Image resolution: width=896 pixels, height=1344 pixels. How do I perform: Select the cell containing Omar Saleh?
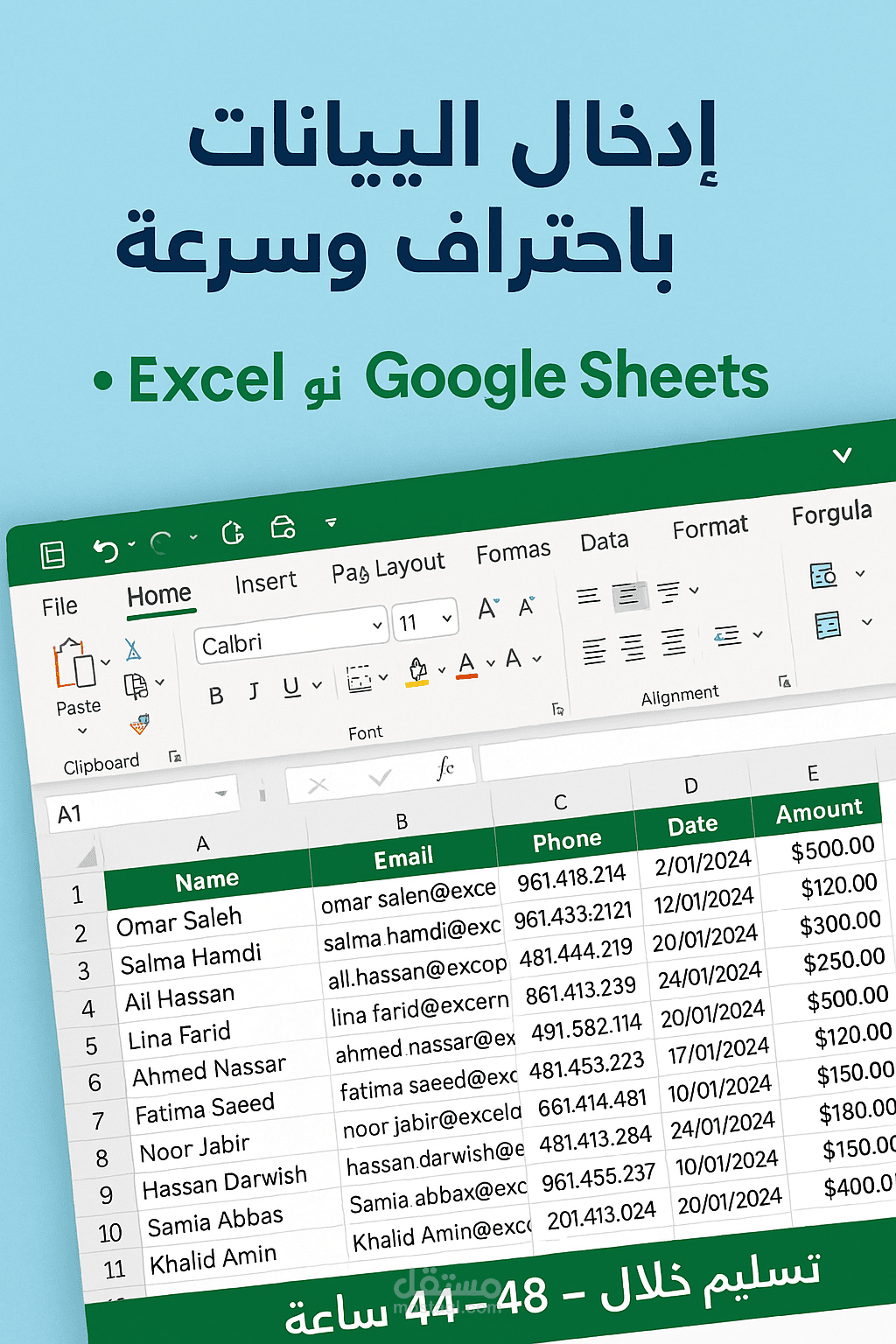pos(210,918)
